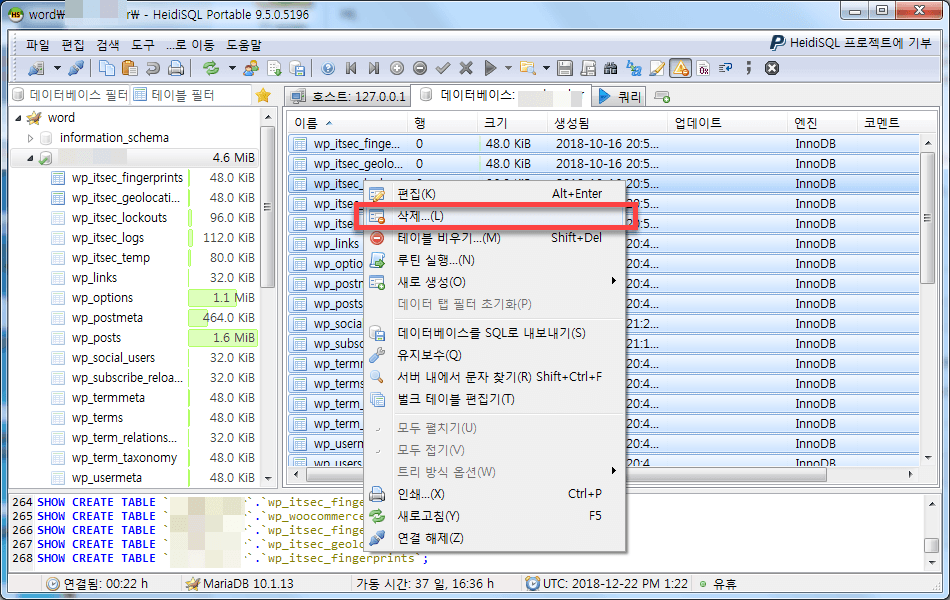Sort by the 크기 column header

512,123
